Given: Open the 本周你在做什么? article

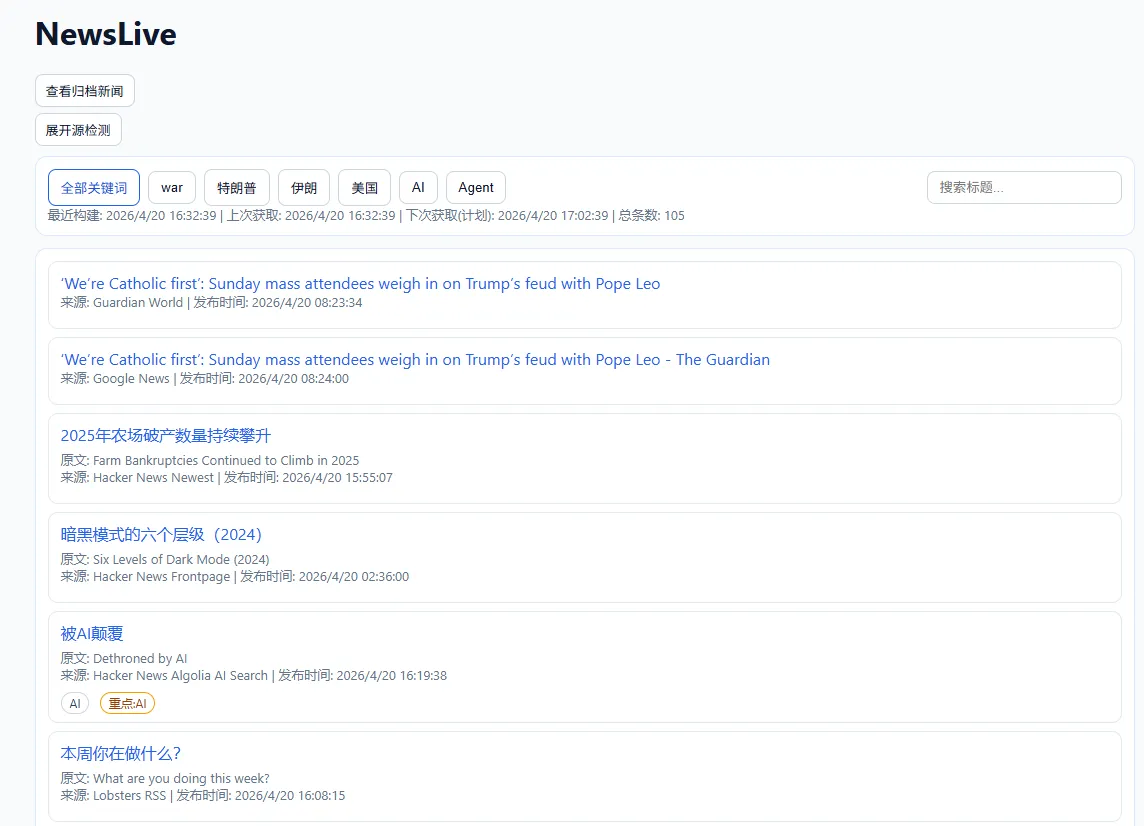Looking at the screenshot, I should point(121,754).
